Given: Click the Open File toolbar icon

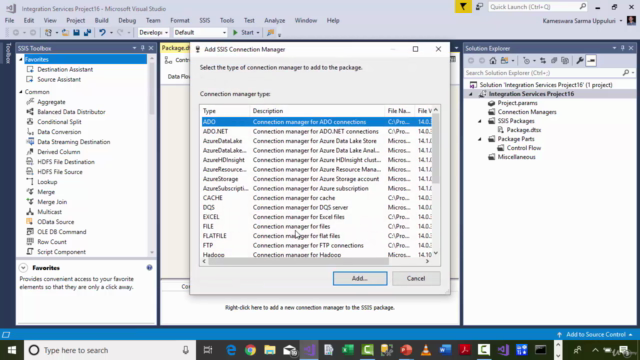Looking at the screenshot, I should coord(65,33).
